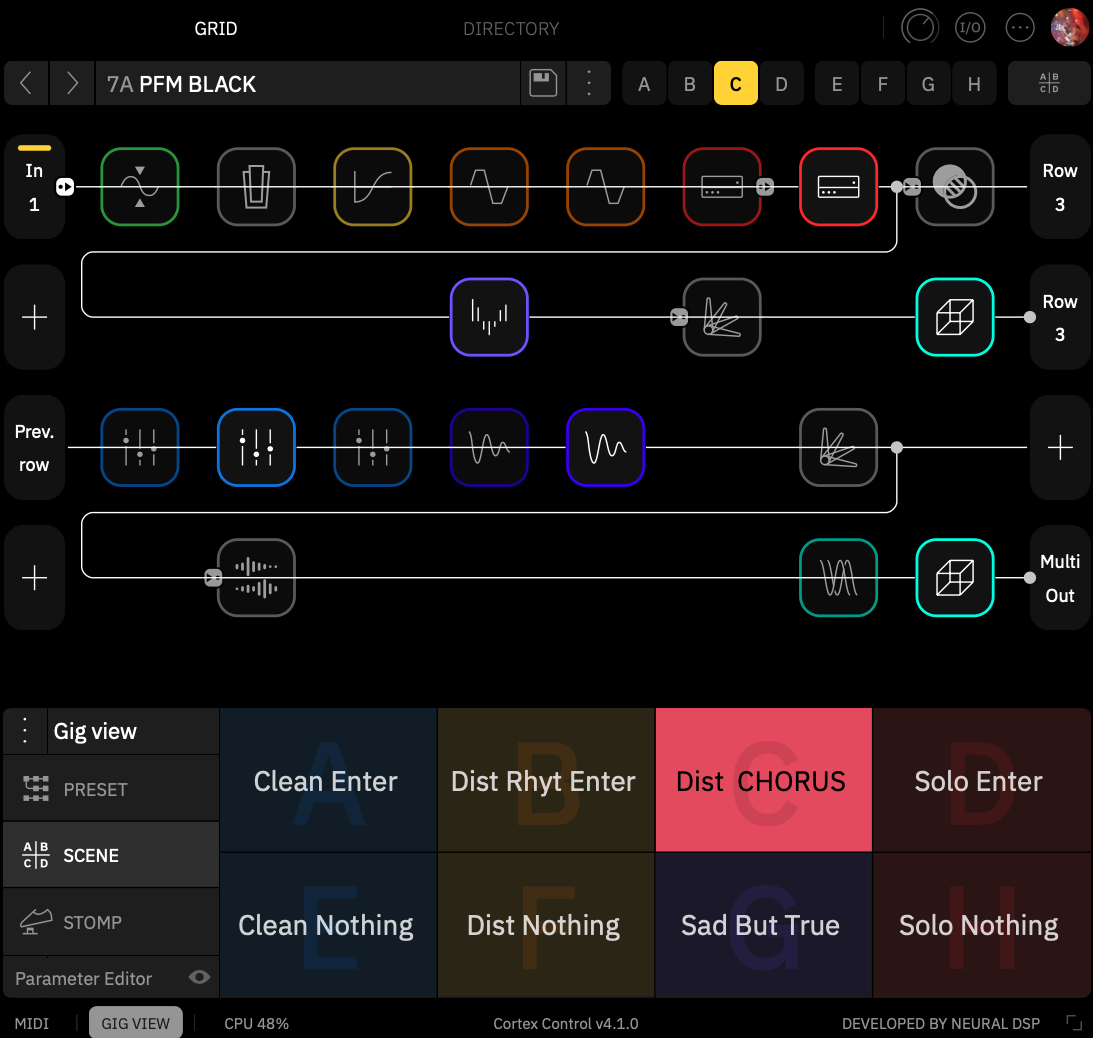This screenshot has width=1093, height=1038.
Task: Select the yellow compressor curve block
Action: coord(372,187)
